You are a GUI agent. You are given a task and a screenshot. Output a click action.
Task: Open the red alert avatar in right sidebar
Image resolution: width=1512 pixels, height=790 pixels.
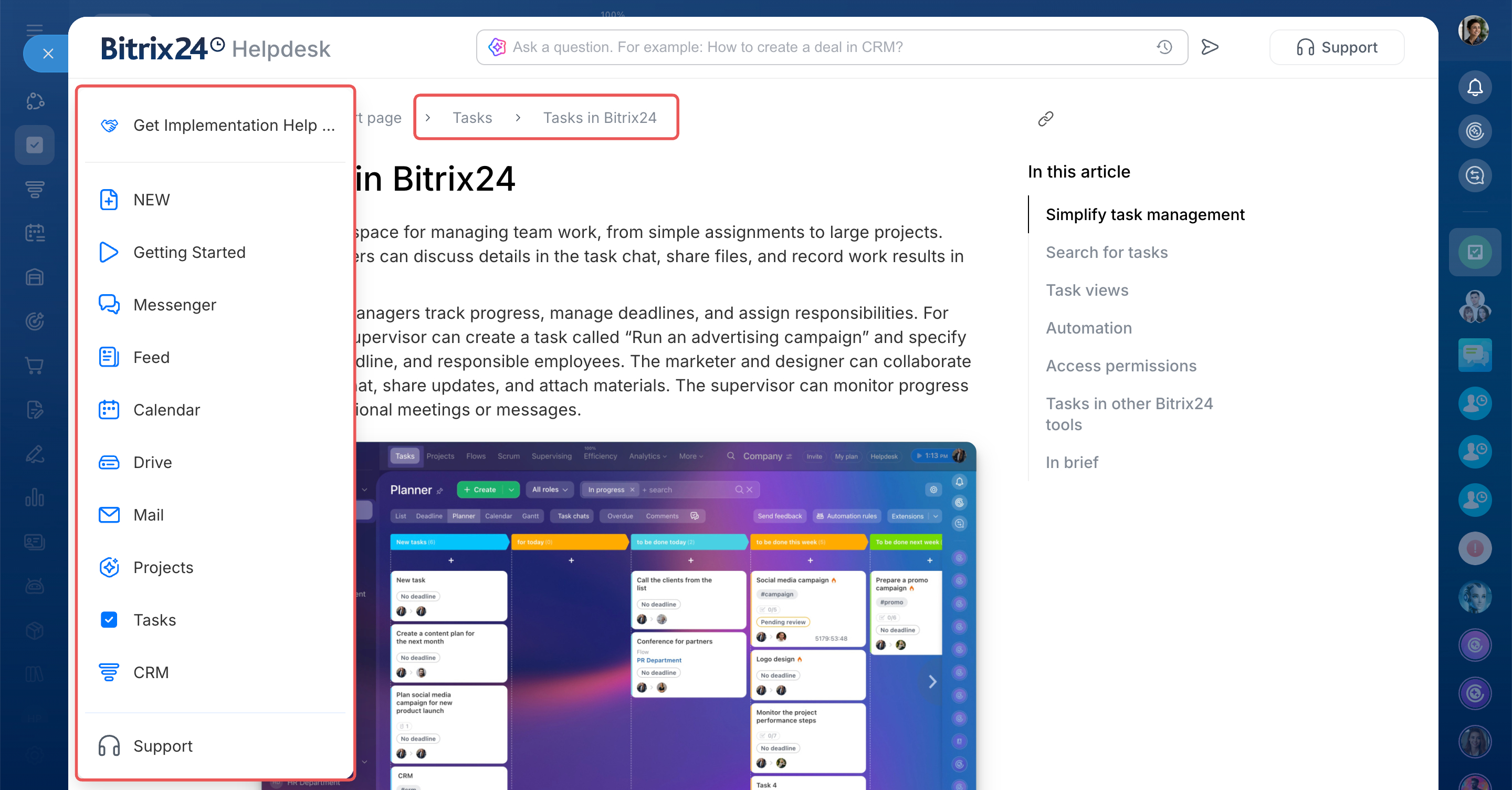[1474, 548]
